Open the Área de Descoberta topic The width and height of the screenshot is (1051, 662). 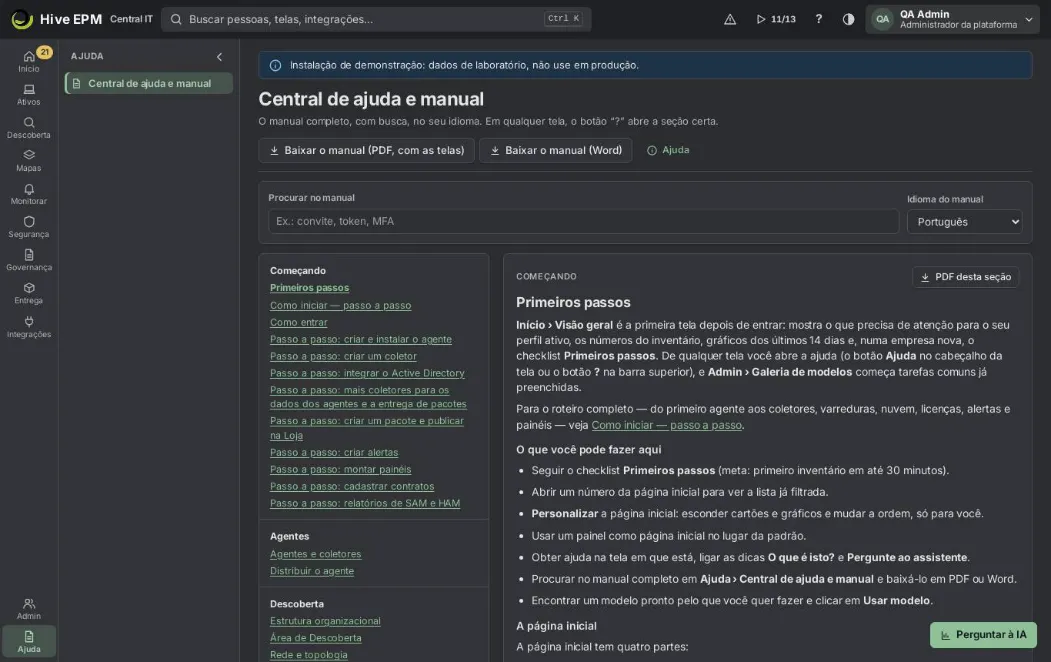pyautogui.click(x=316, y=638)
